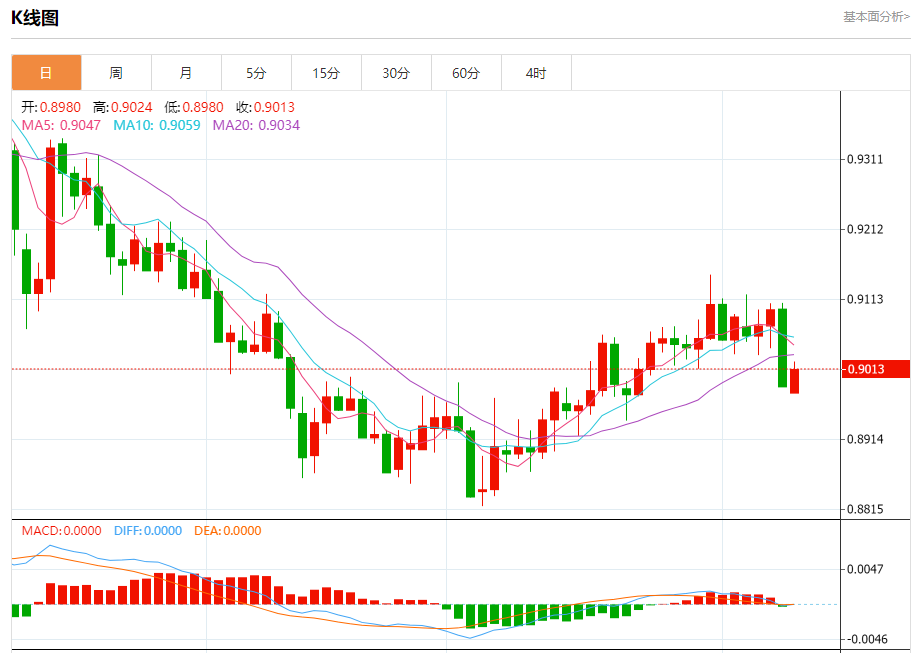The height and width of the screenshot is (653, 922).
Task: Click the 0.9013 current price label
Action: point(876,369)
